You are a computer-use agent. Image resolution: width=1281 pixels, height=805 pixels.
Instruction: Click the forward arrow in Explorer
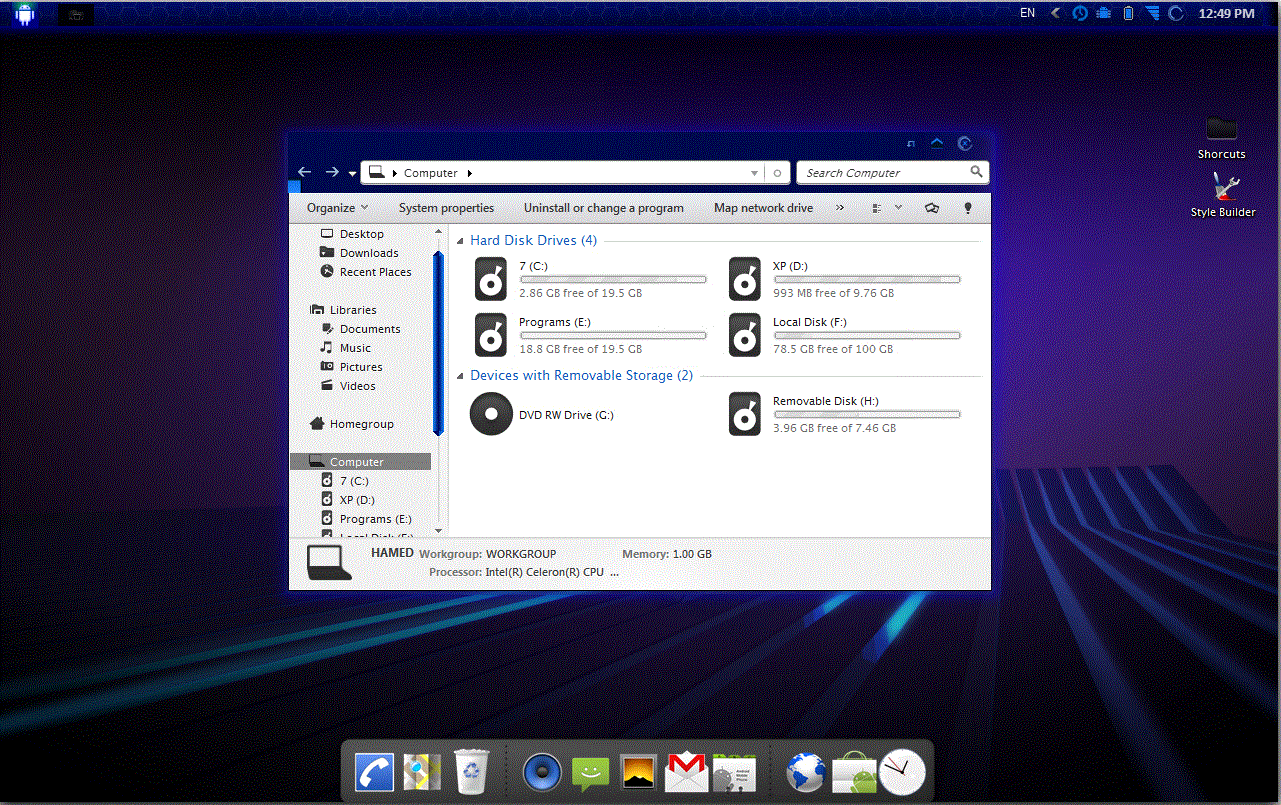point(332,172)
